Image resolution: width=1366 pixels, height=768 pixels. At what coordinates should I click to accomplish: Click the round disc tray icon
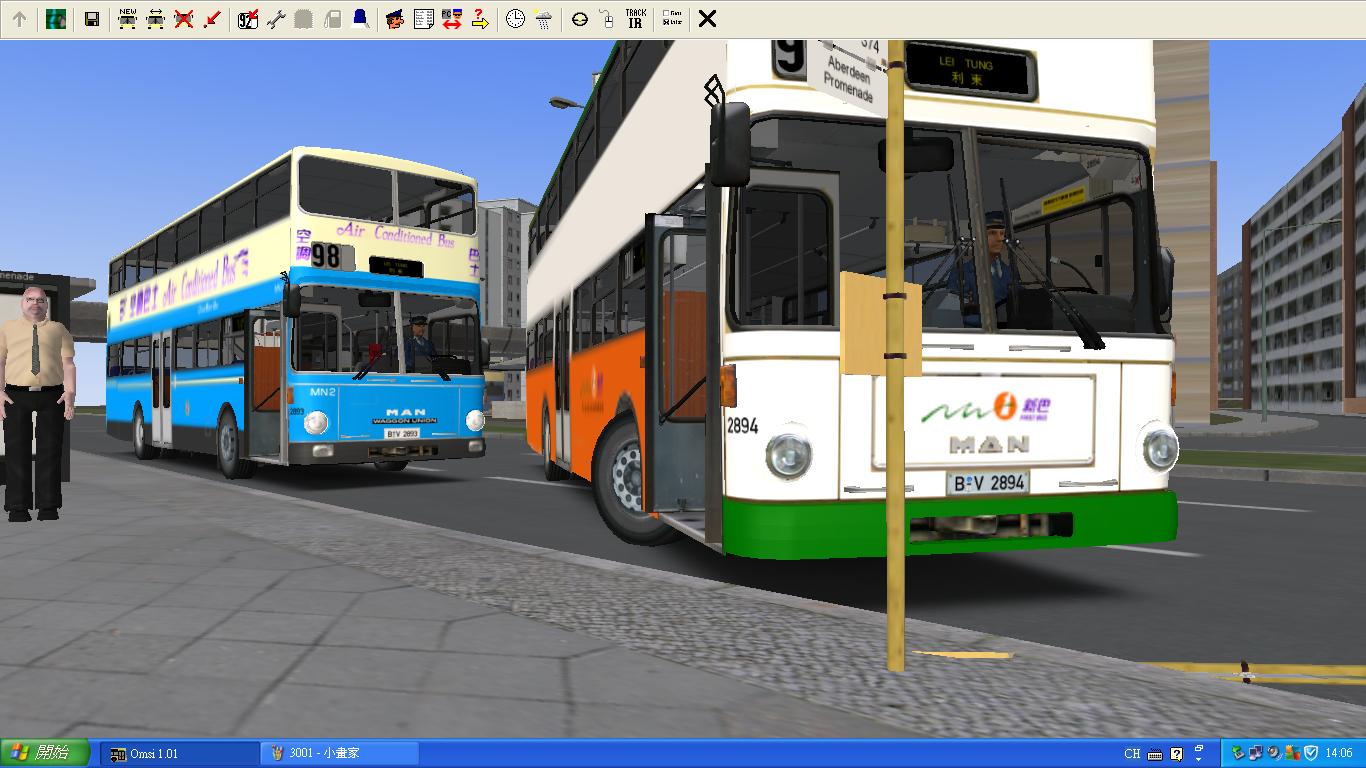(x=1274, y=753)
